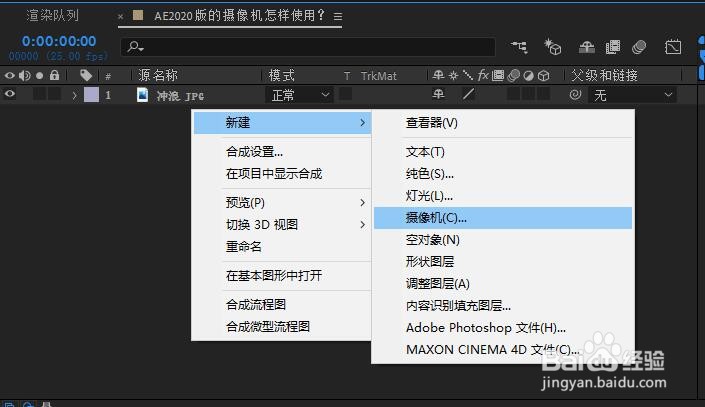Click the motion blur column header icon
This screenshot has width=705, height=407.
pyautogui.click(x=513, y=75)
